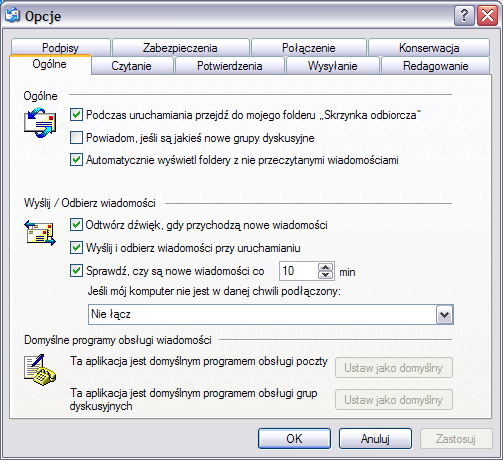Switch to the Zabezpieczenia tab

click(181, 48)
